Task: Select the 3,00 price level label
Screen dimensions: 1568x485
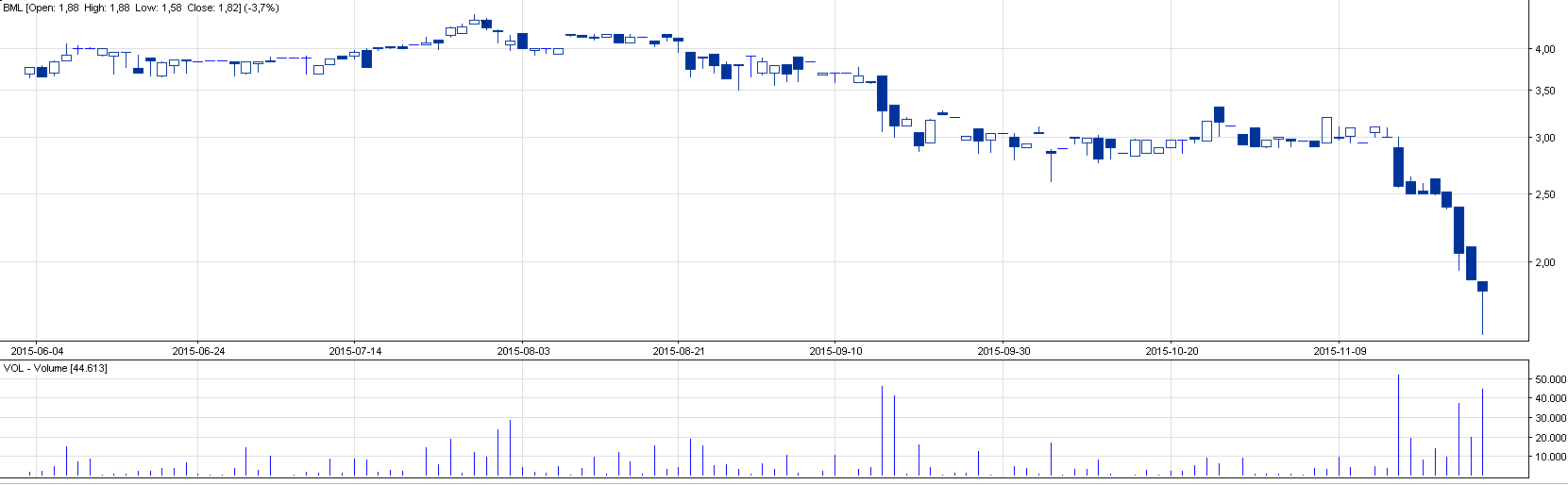Action: coord(1544,138)
